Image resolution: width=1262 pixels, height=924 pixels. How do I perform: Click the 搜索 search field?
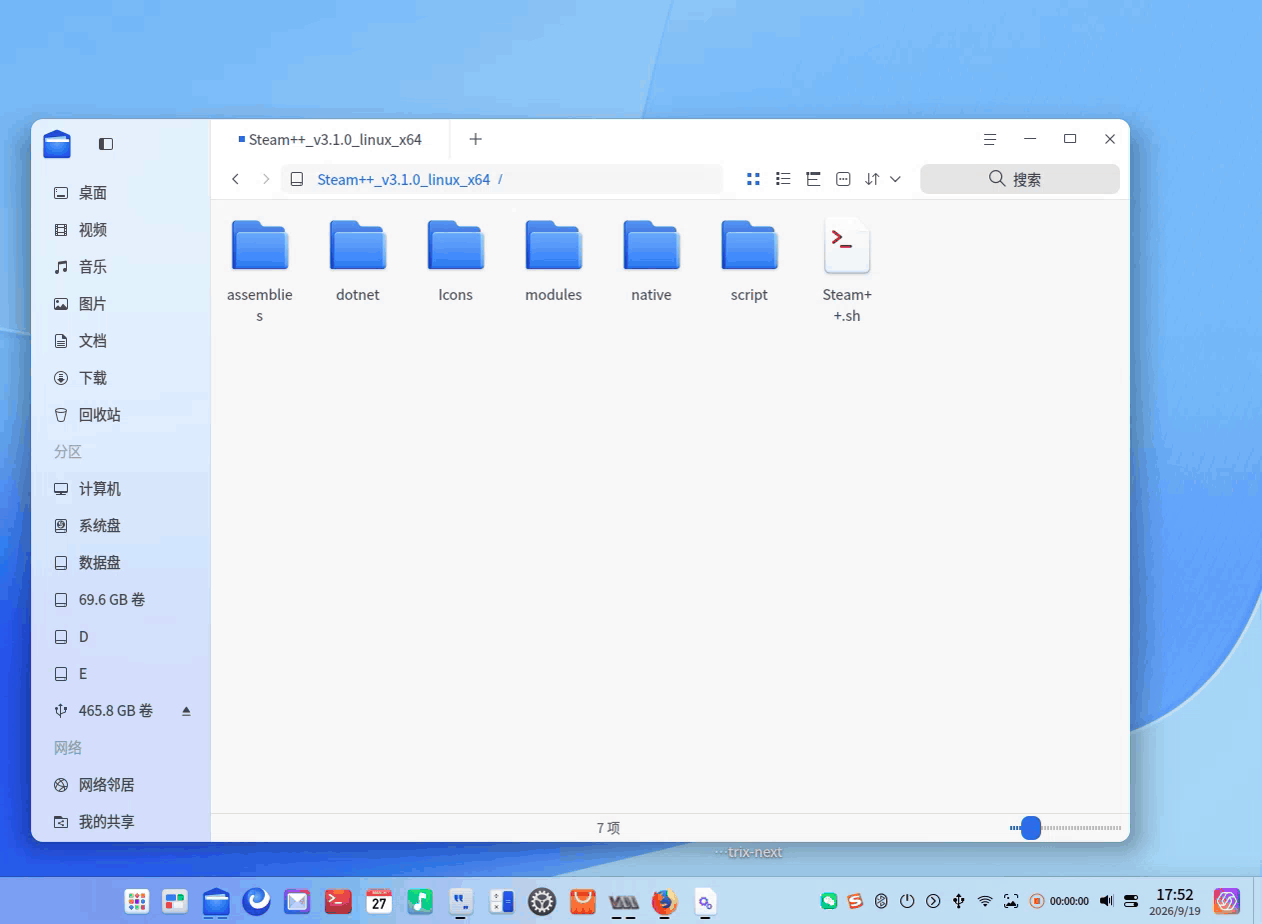click(x=1020, y=179)
